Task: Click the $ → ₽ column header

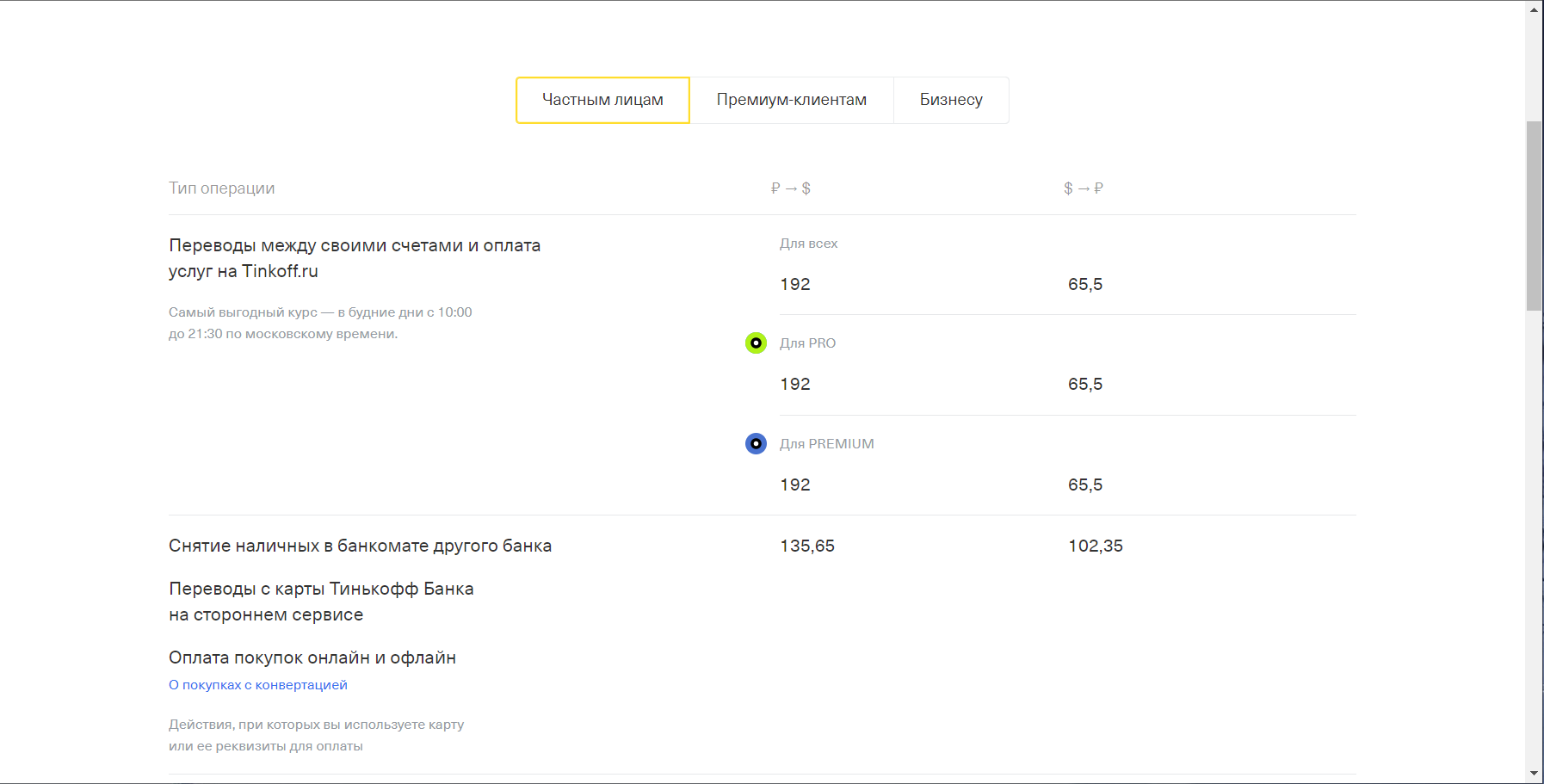Action: click(x=1084, y=188)
